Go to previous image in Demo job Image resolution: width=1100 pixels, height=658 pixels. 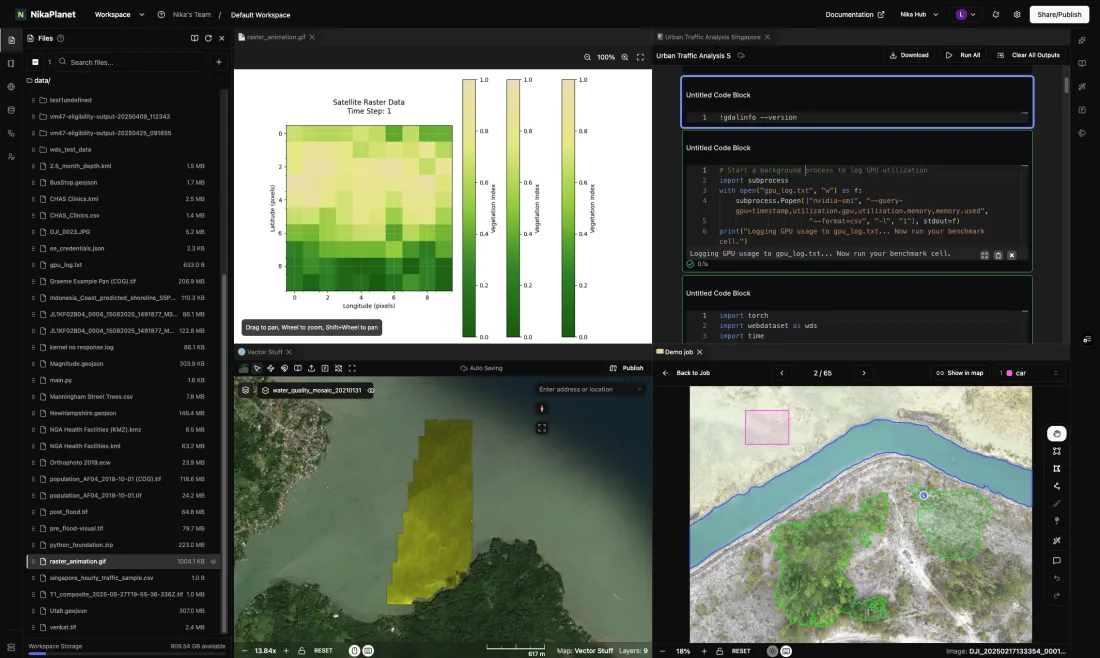[x=782, y=373]
